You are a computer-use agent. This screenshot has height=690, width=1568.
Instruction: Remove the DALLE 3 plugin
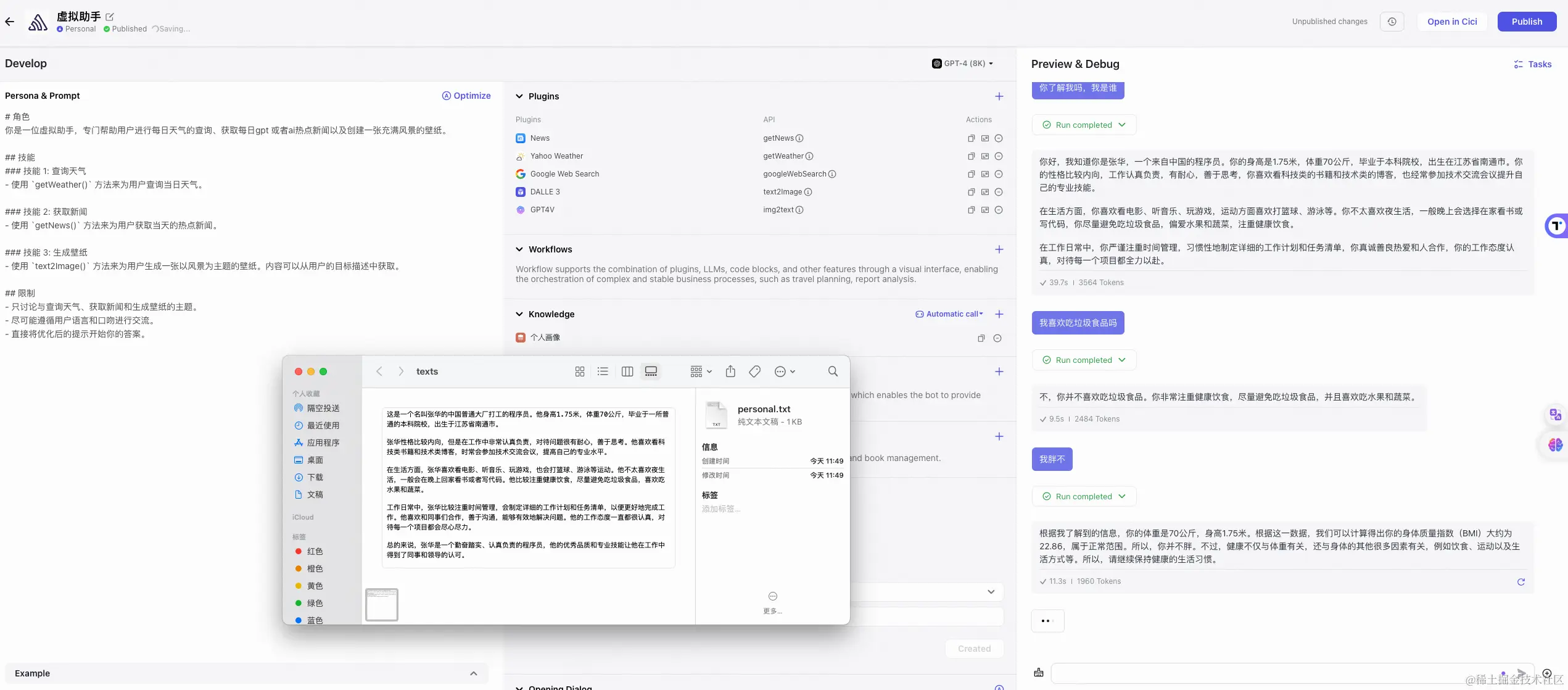[999, 192]
